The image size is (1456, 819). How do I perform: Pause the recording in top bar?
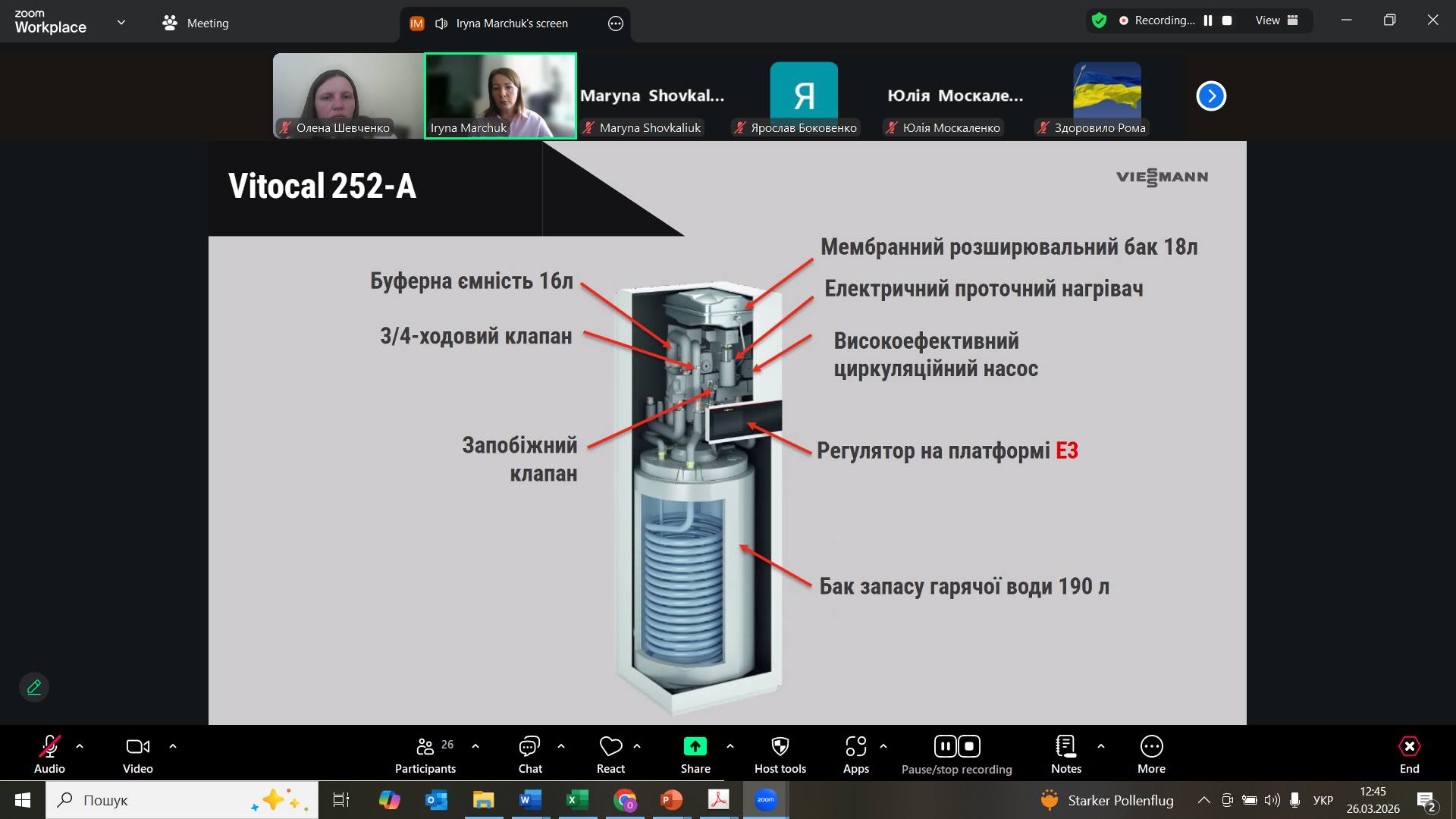pos(1208,20)
